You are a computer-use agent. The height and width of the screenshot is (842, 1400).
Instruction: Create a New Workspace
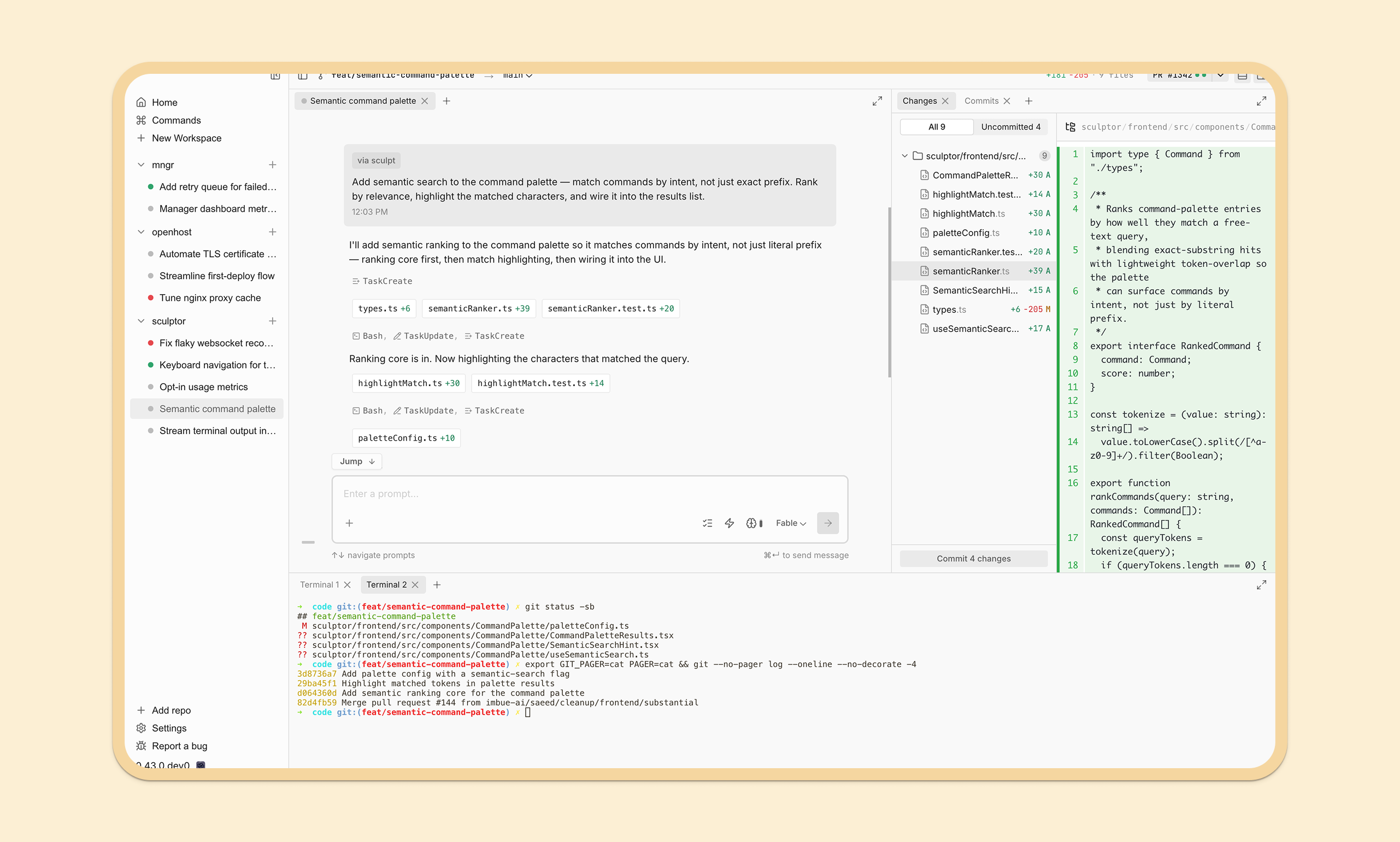pyautogui.click(x=186, y=138)
